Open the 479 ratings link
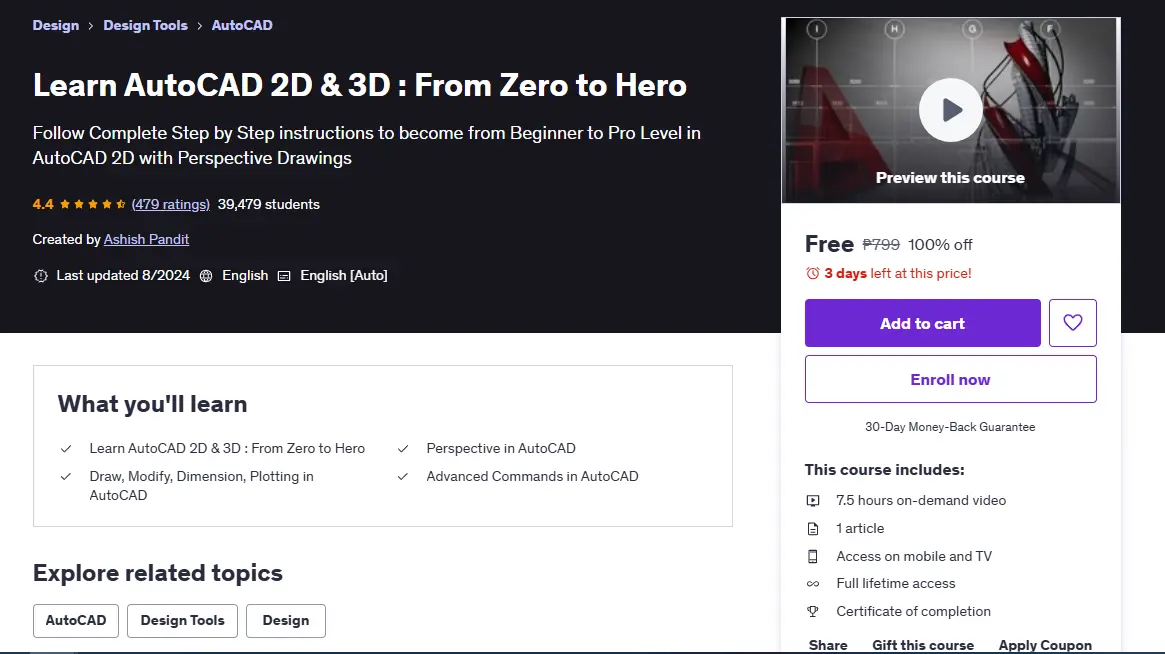This screenshot has width=1165, height=654. point(171,204)
